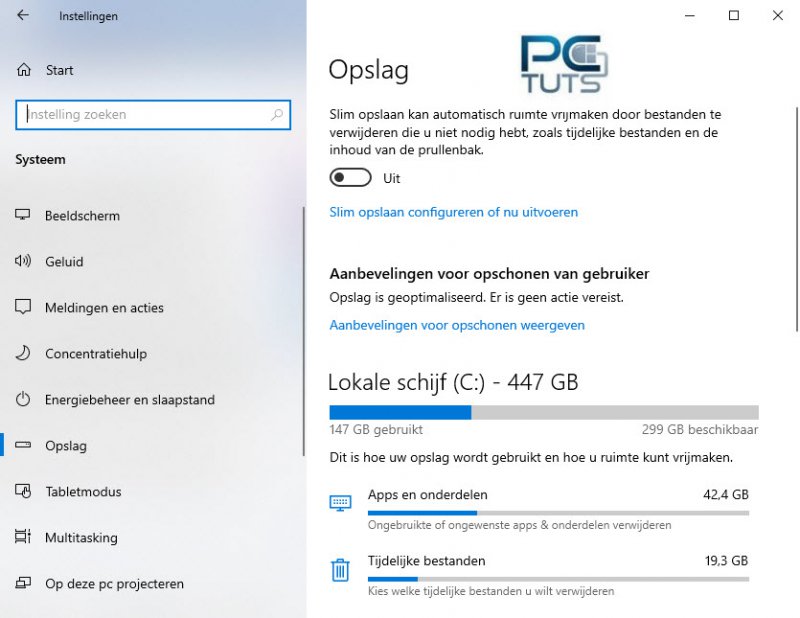Image resolution: width=800 pixels, height=618 pixels.
Task: Open the Multitasking settings page
Action: [81, 538]
